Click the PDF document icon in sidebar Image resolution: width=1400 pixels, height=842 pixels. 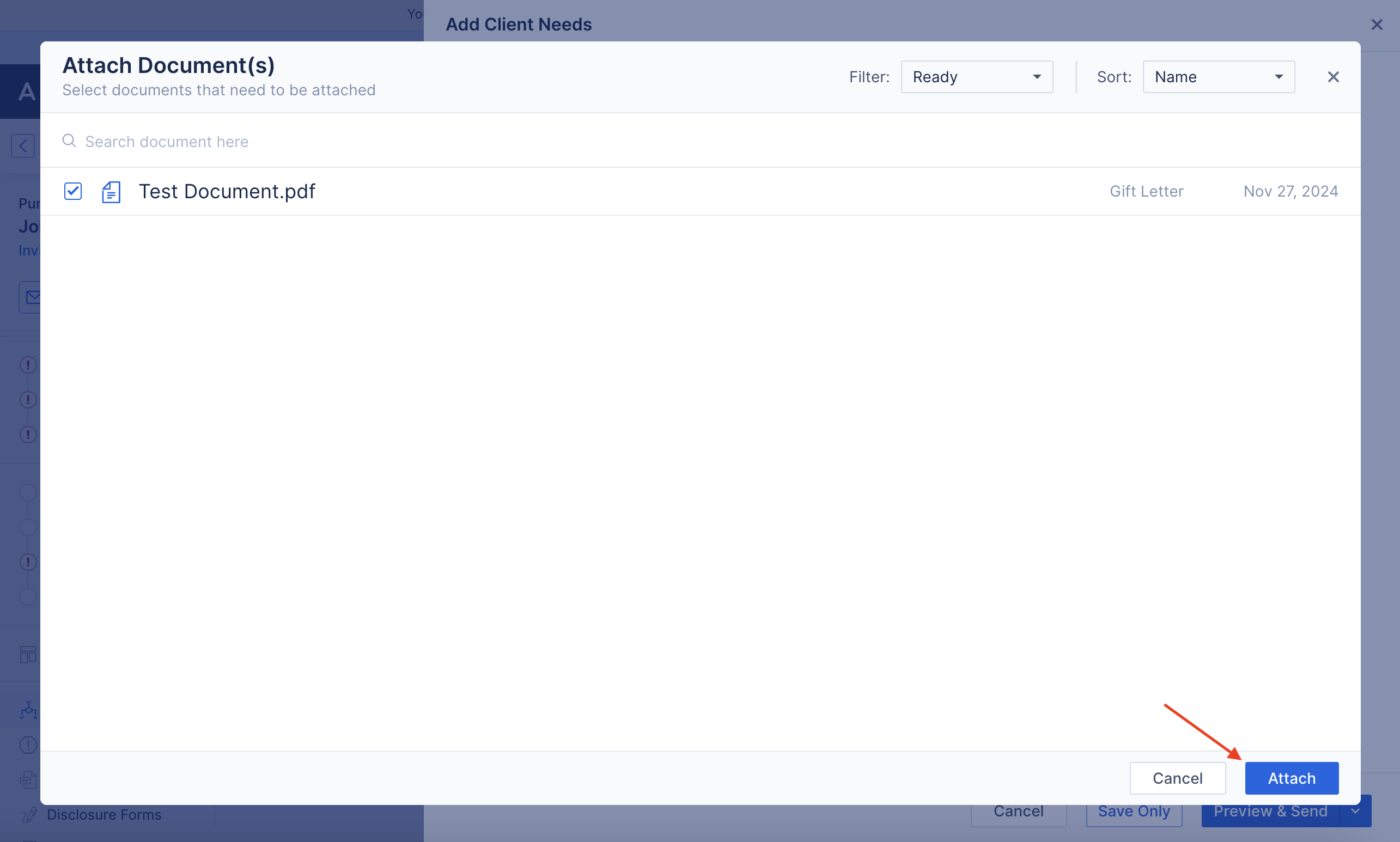28,779
